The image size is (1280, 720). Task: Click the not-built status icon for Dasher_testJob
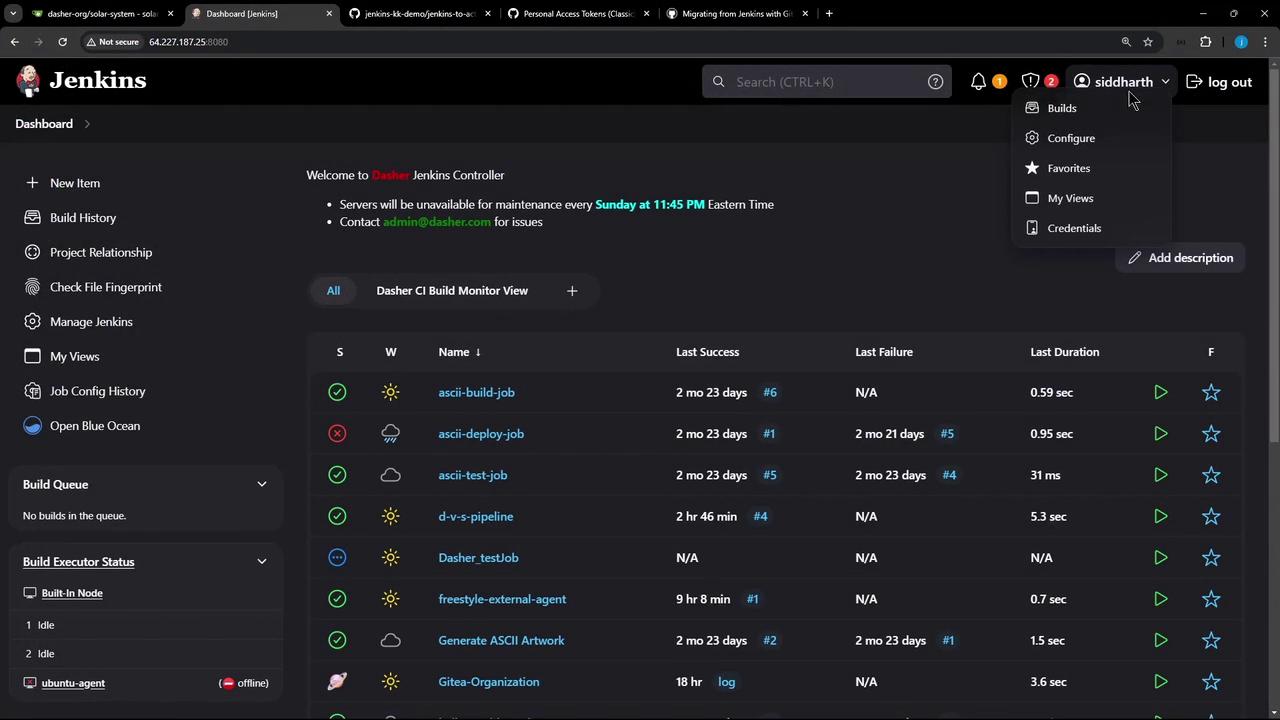tap(337, 558)
